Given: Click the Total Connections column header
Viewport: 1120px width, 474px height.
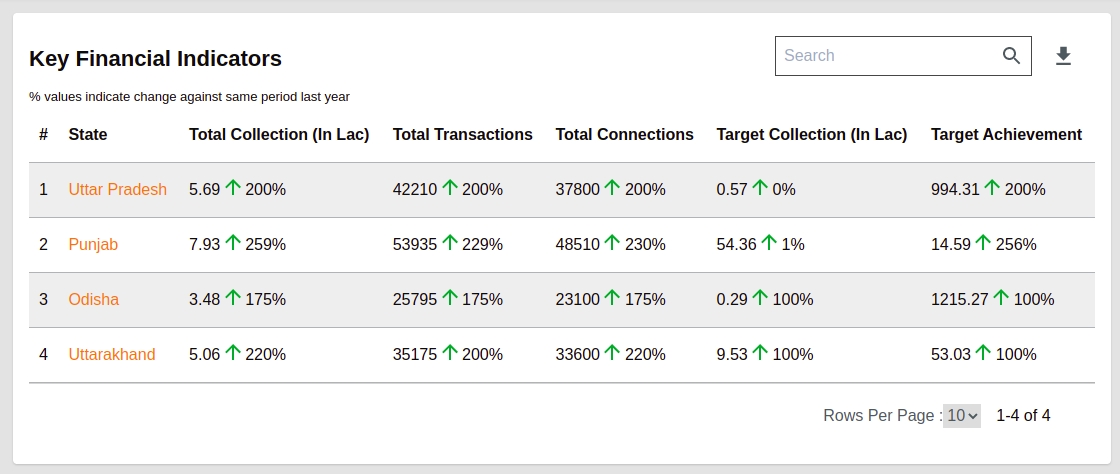Looking at the screenshot, I should 624,134.
